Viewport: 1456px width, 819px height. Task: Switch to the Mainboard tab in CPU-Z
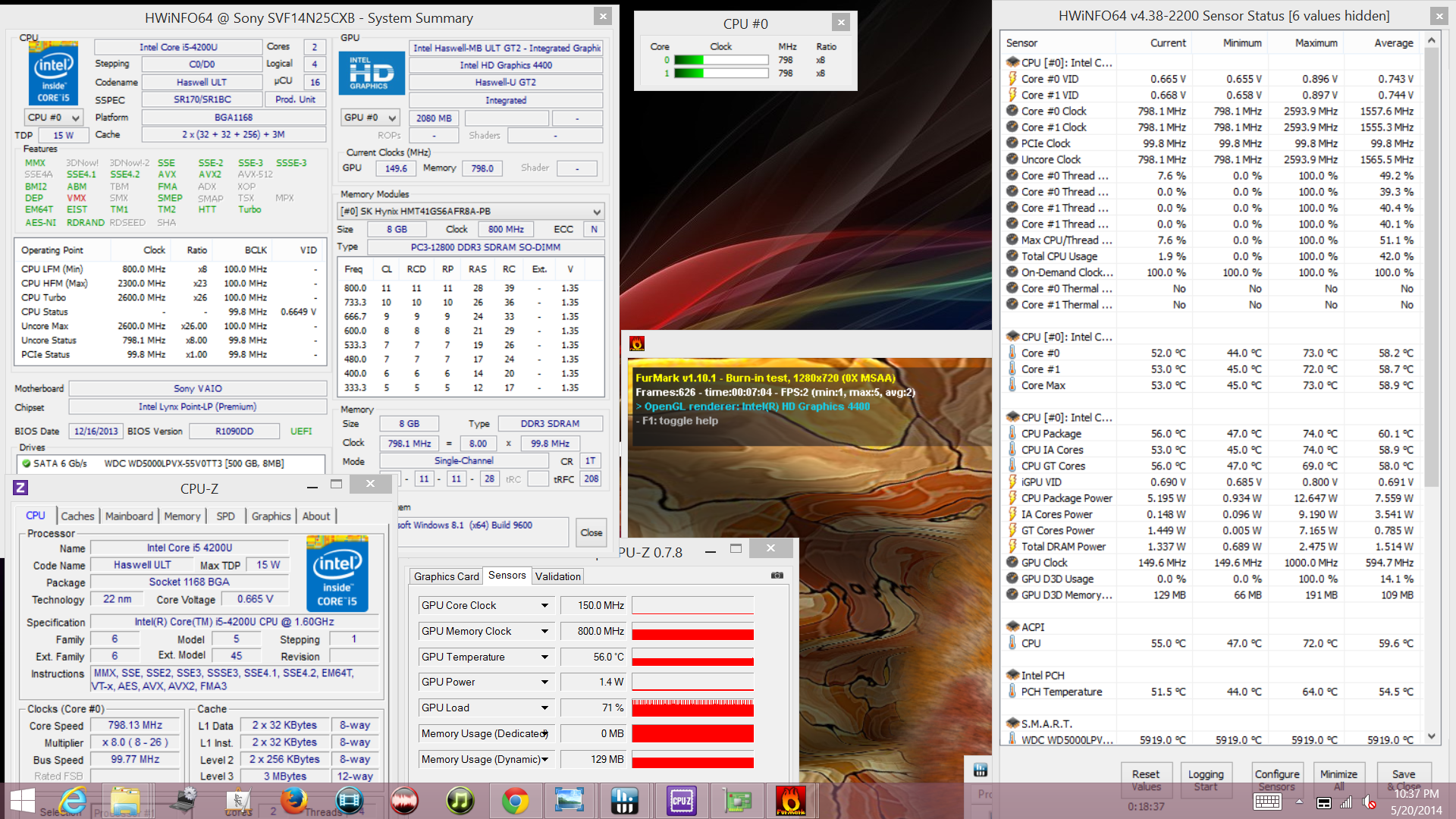129,516
